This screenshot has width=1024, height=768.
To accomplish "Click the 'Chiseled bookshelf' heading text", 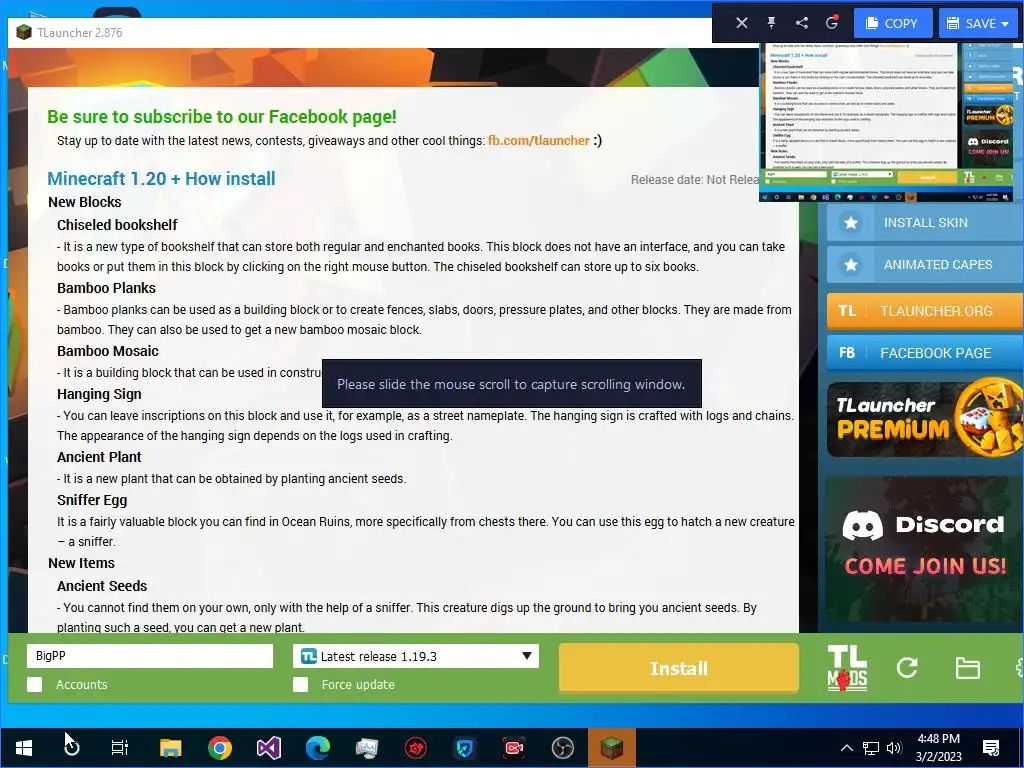I will tap(117, 225).
